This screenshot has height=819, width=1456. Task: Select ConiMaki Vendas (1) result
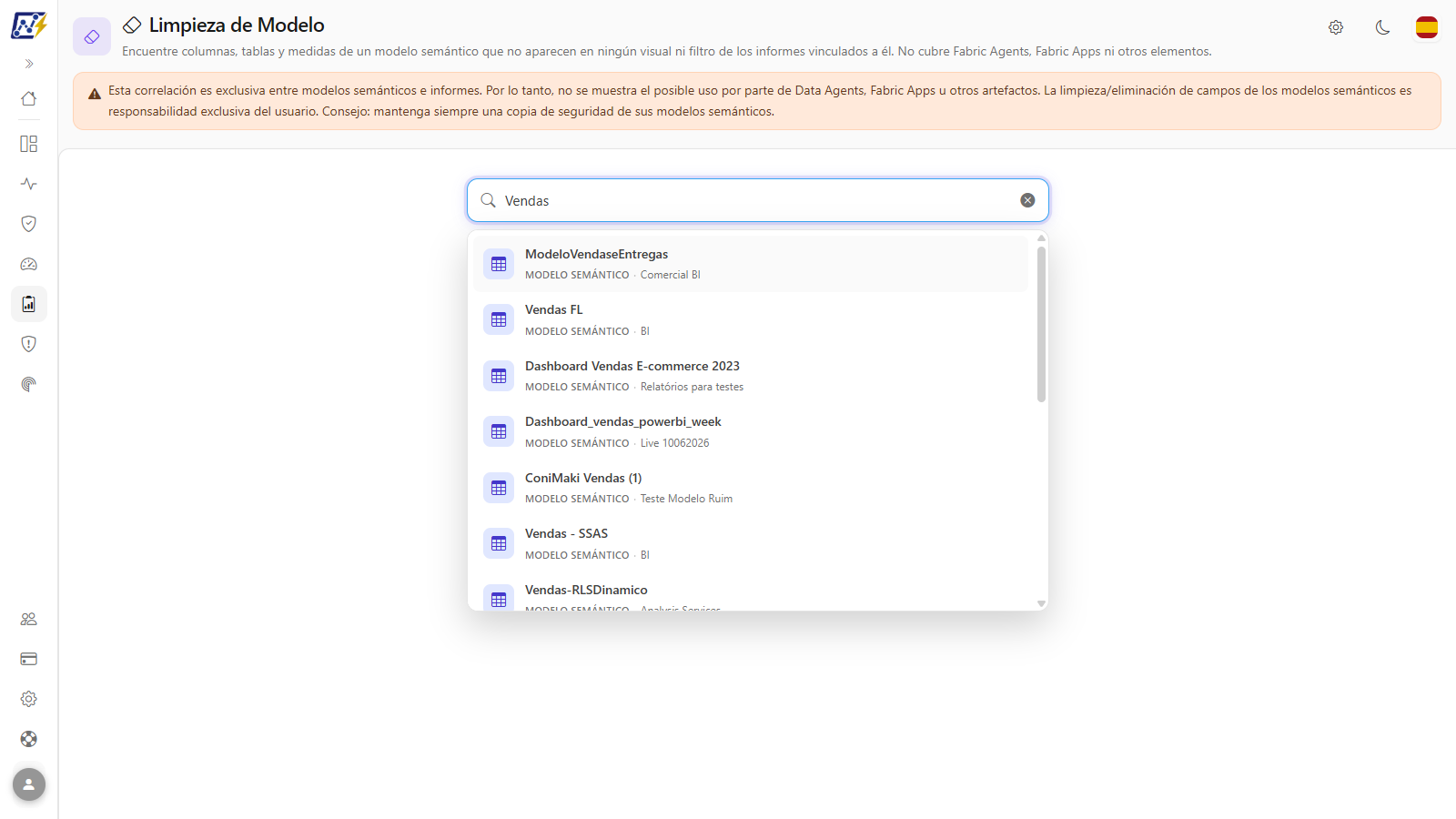click(751, 488)
